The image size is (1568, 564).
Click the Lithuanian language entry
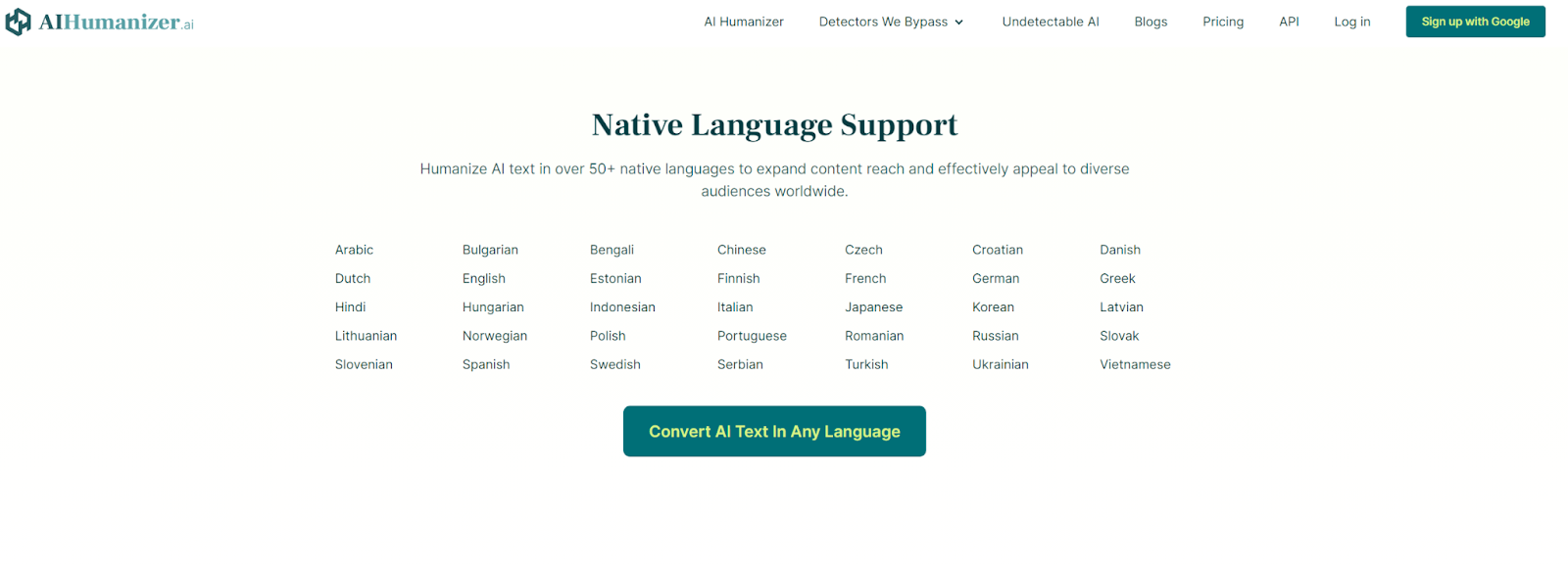(x=366, y=335)
